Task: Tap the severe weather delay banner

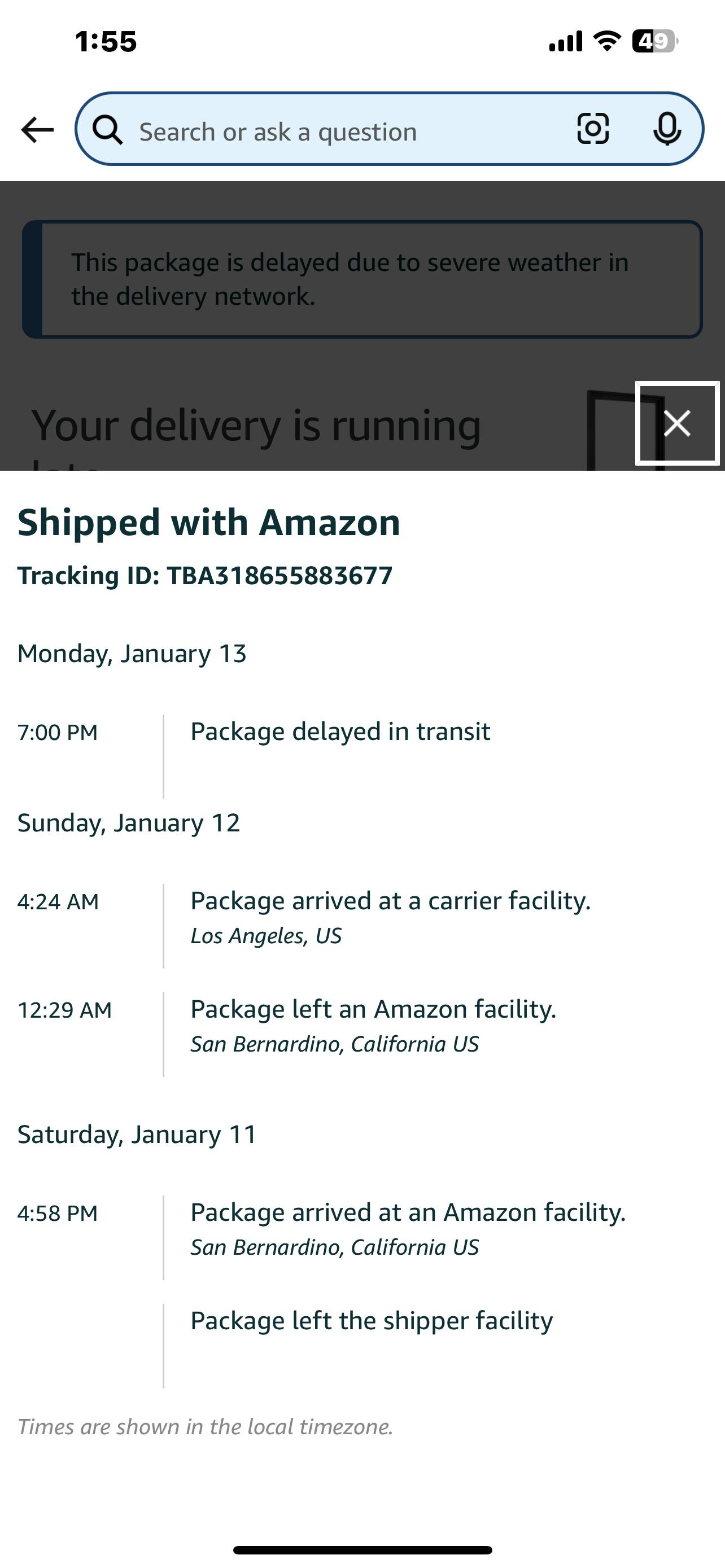Action: click(x=363, y=279)
